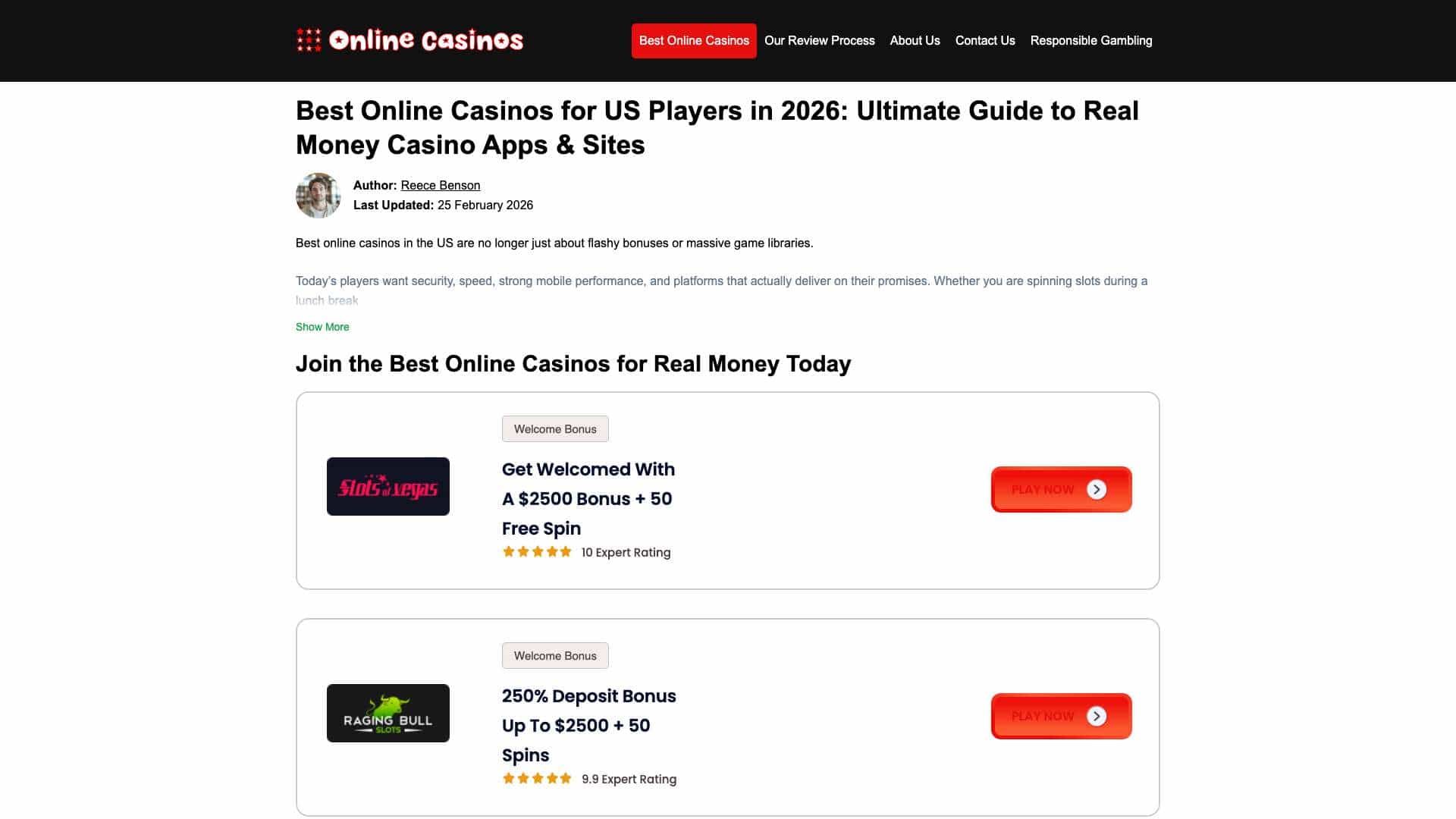Image resolution: width=1456 pixels, height=819 pixels.
Task: Navigate to Contact Us
Action: click(x=984, y=40)
